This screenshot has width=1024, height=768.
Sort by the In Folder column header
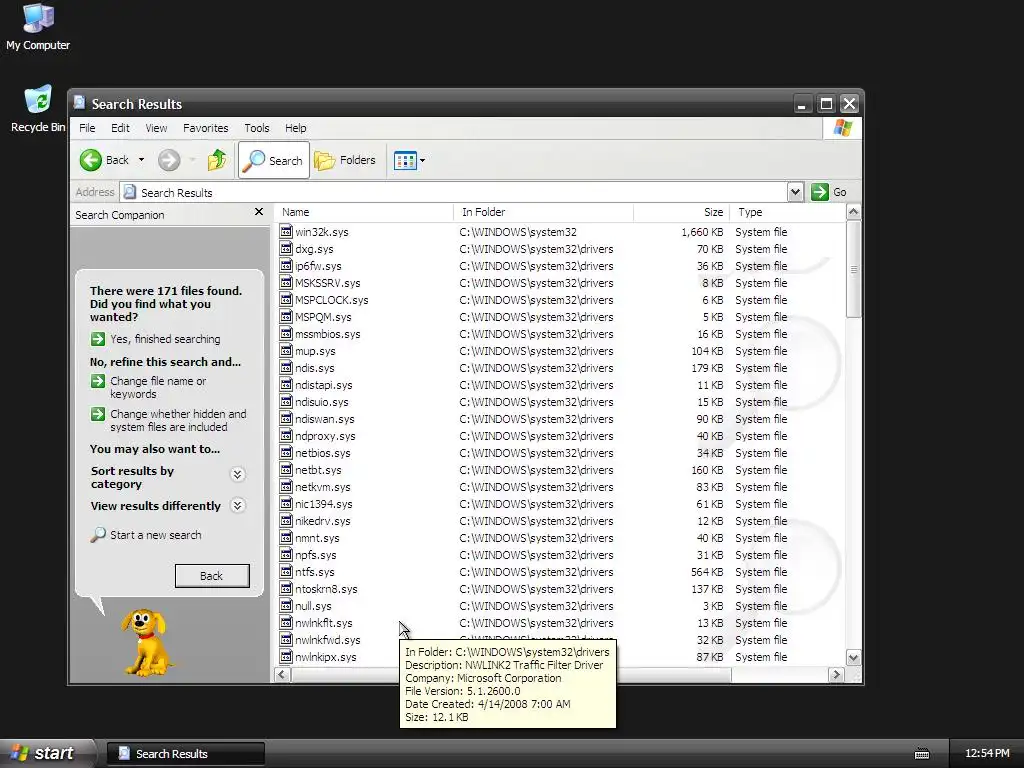click(543, 212)
